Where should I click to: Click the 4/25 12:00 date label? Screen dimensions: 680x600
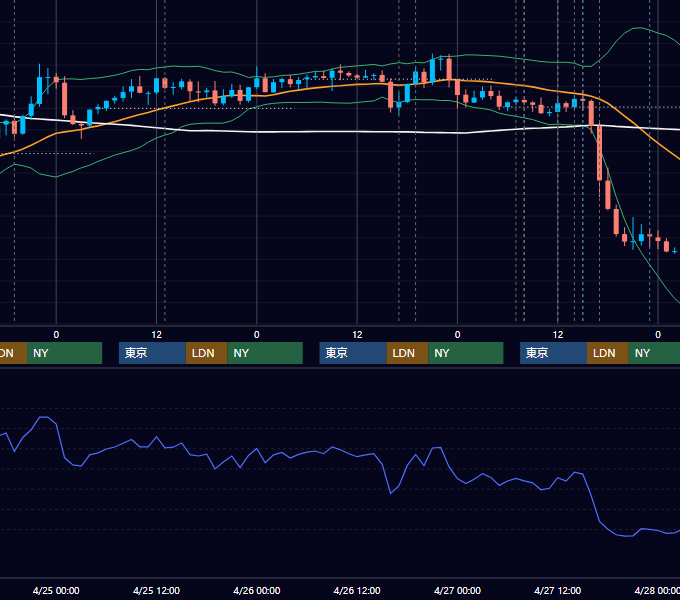[156, 590]
